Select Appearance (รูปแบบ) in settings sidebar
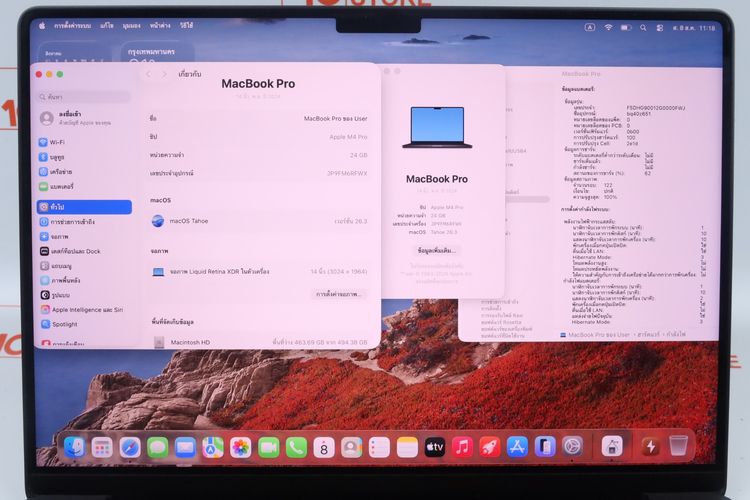The height and width of the screenshot is (500, 750). 84,295
